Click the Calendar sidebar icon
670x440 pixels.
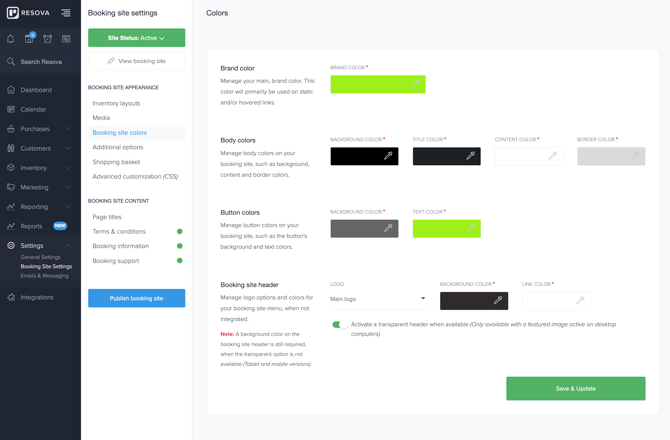pos(11,109)
